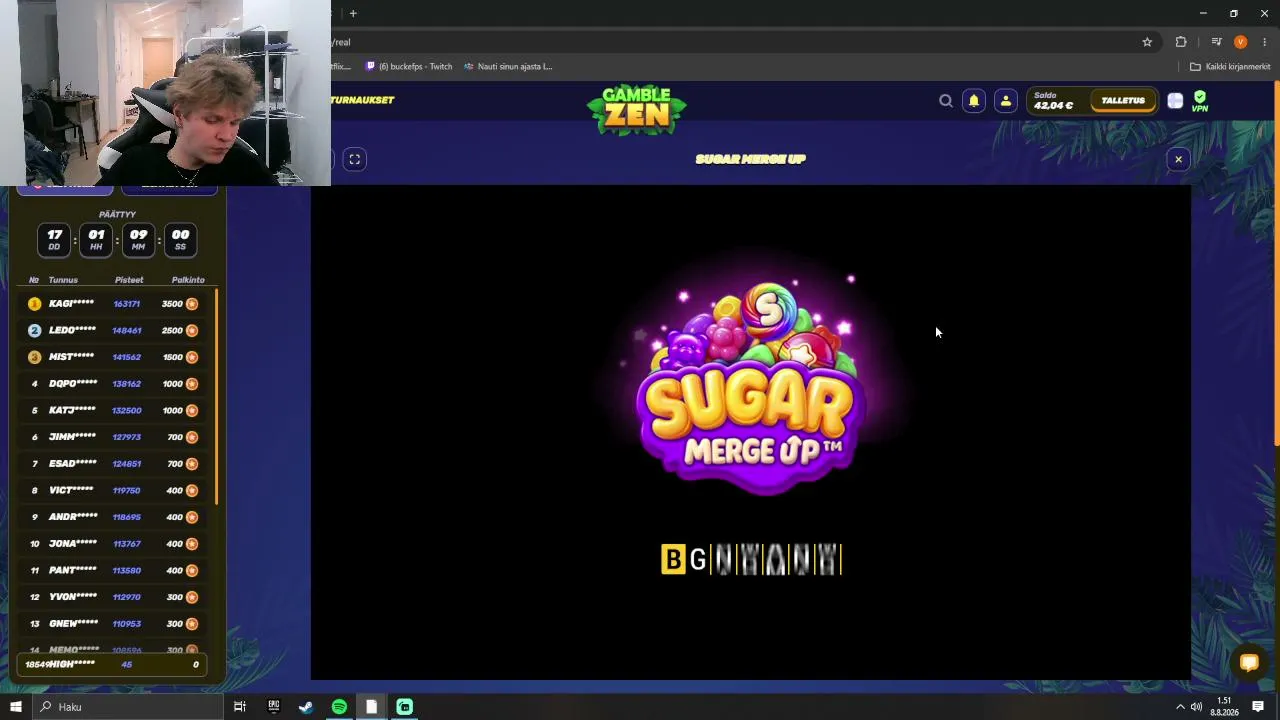
Task: Open the live chat support bubble
Action: [x=1249, y=662]
